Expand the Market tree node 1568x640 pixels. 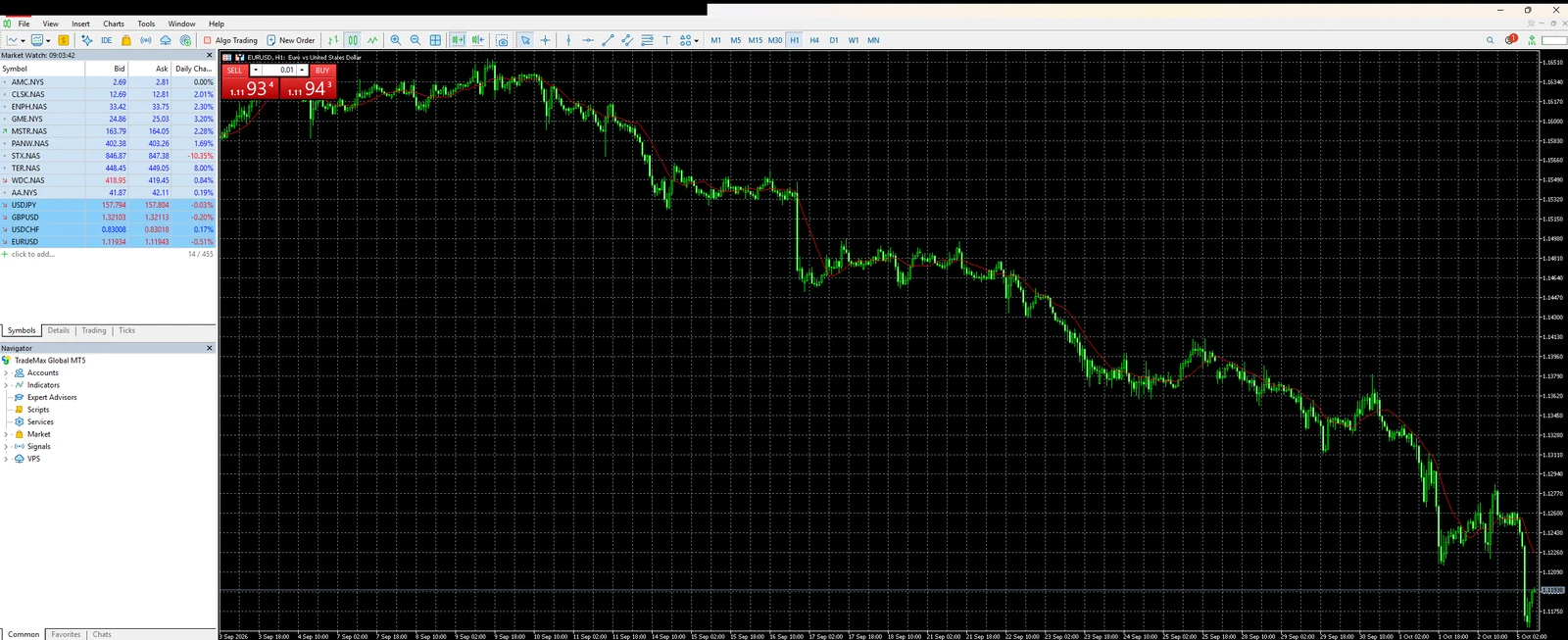(6, 434)
